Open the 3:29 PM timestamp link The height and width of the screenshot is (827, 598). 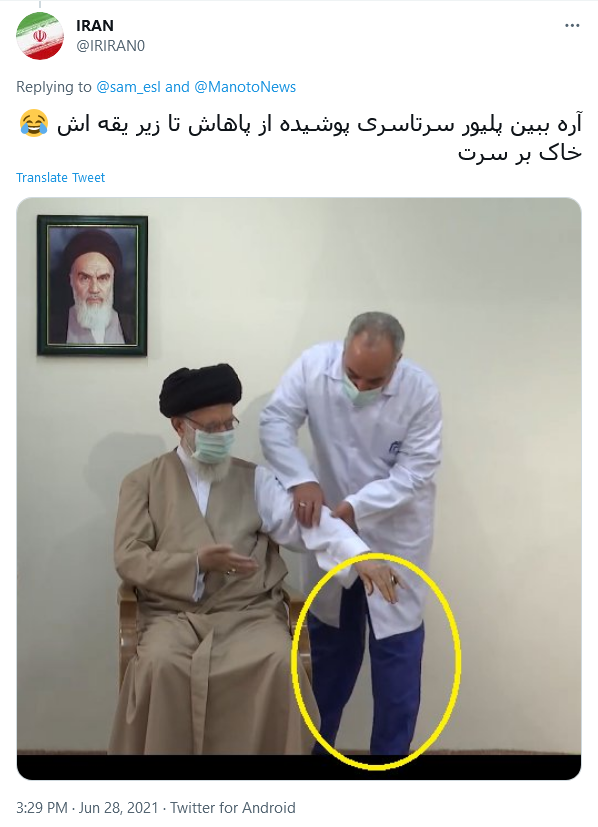42,807
